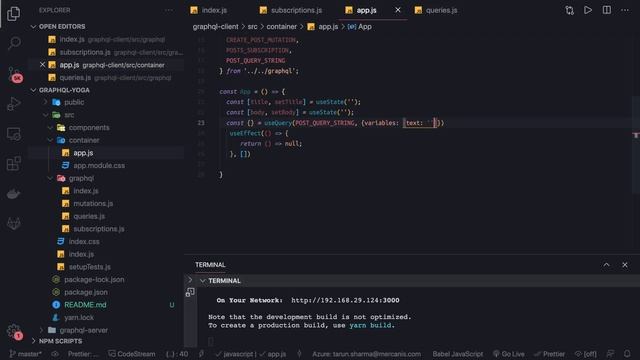Open the editor More Actions ellipsis
This screenshot has height=360, width=640.
click(625, 10)
